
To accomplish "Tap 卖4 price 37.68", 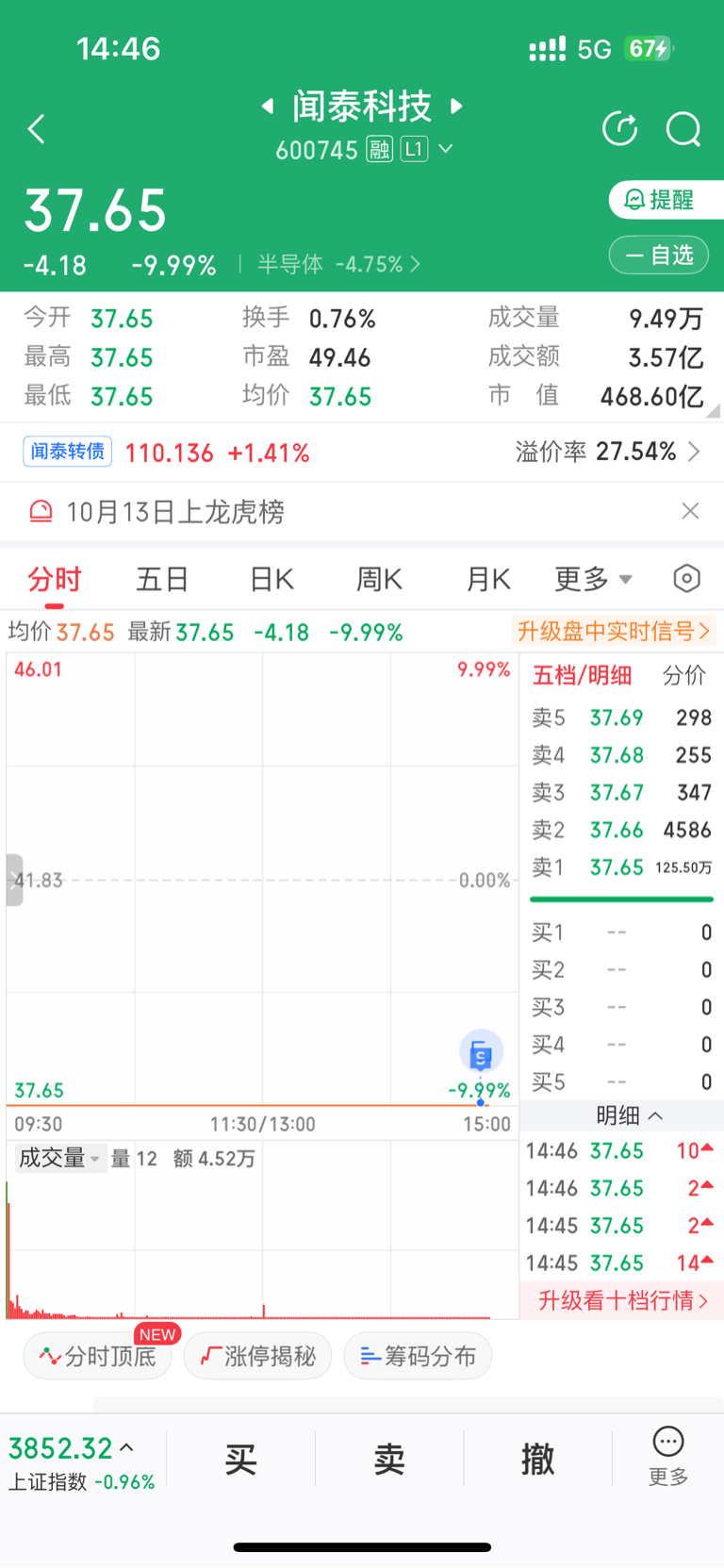I will (617, 755).
